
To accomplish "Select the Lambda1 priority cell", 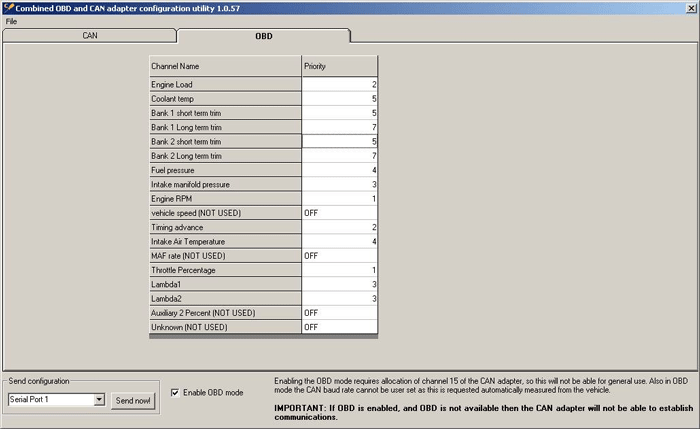I will [339, 284].
